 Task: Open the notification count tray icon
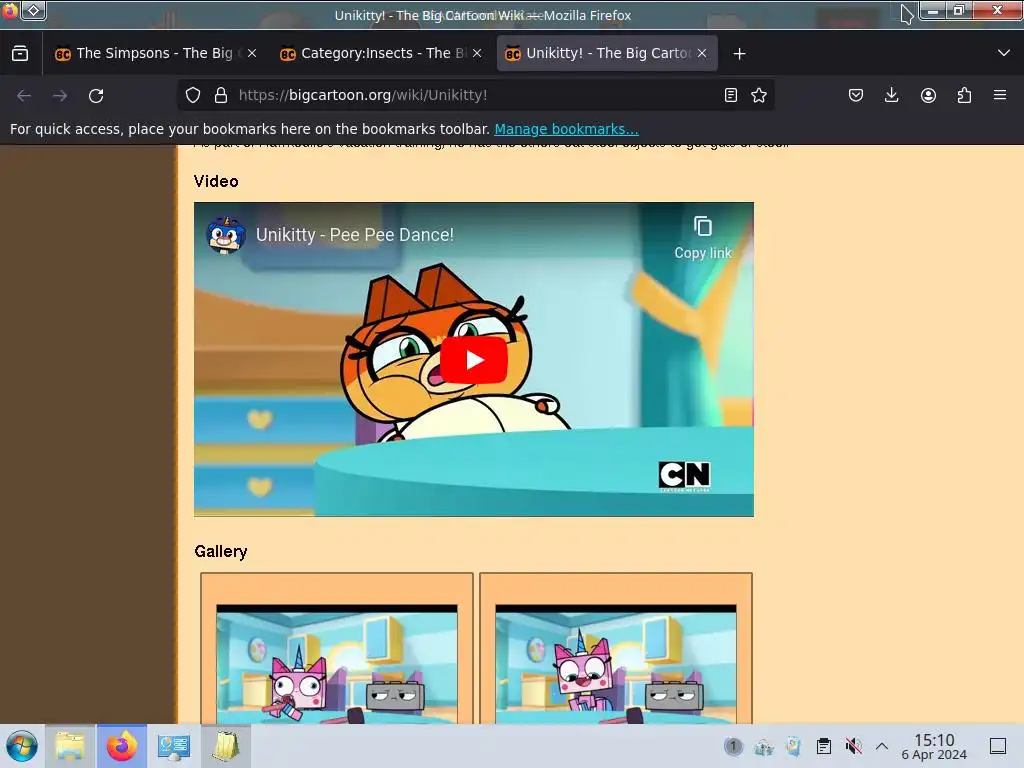click(x=733, y=746)
